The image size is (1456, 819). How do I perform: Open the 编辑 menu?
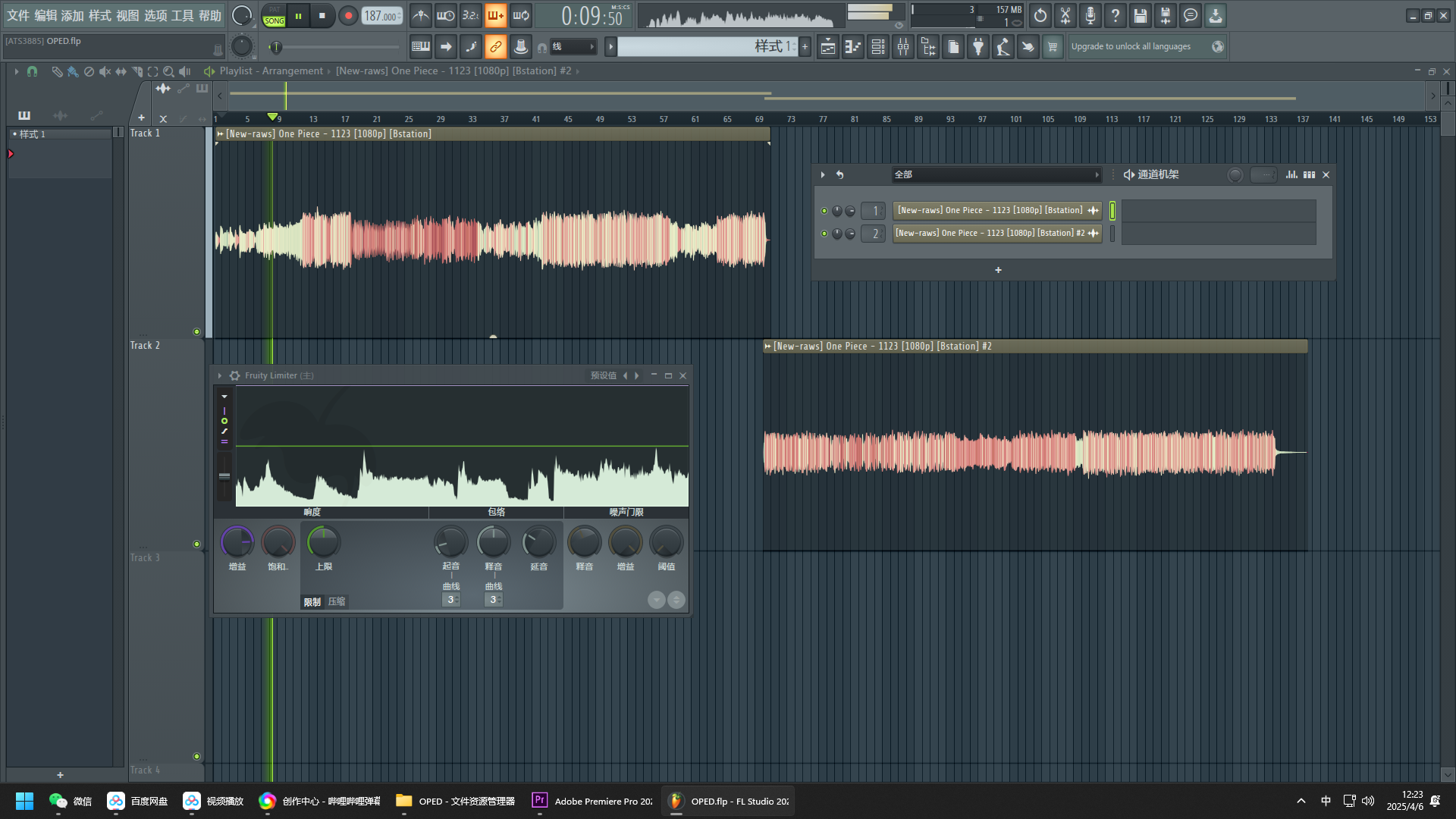tap(45, 16)
